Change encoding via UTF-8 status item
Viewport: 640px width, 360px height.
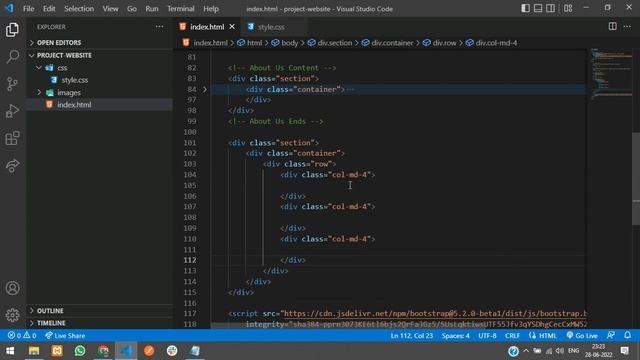pyautogui.click(x=487, y=336)
